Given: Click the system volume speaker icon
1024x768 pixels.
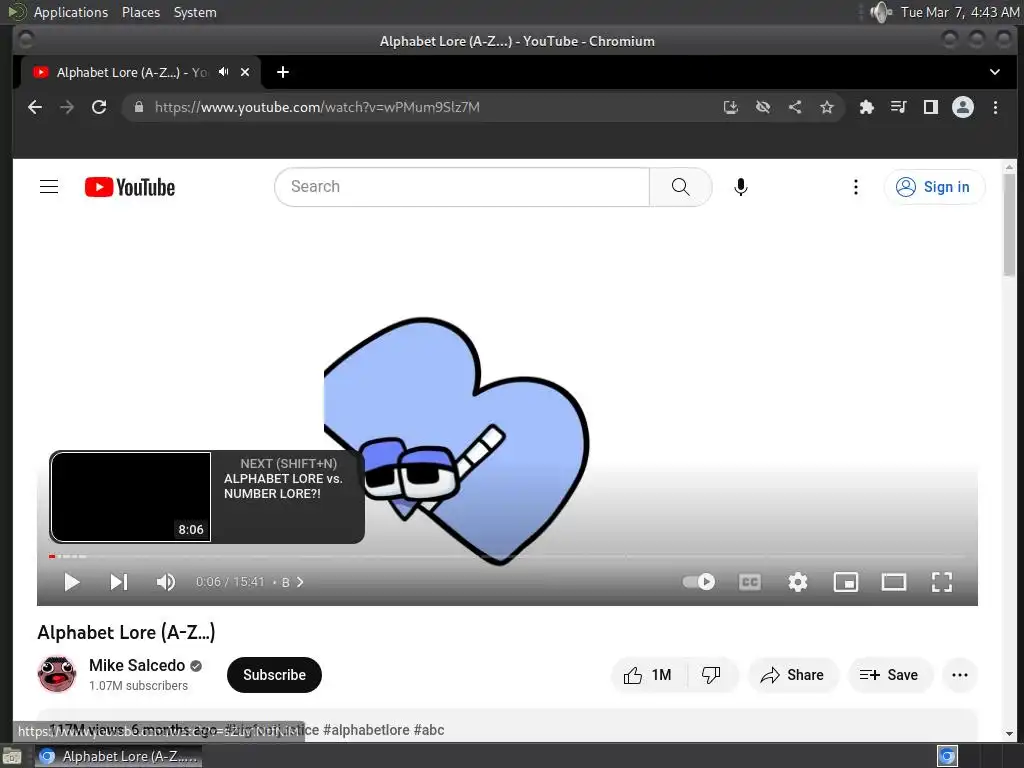Looking at the screenshot, I should [x=880, y=12].
